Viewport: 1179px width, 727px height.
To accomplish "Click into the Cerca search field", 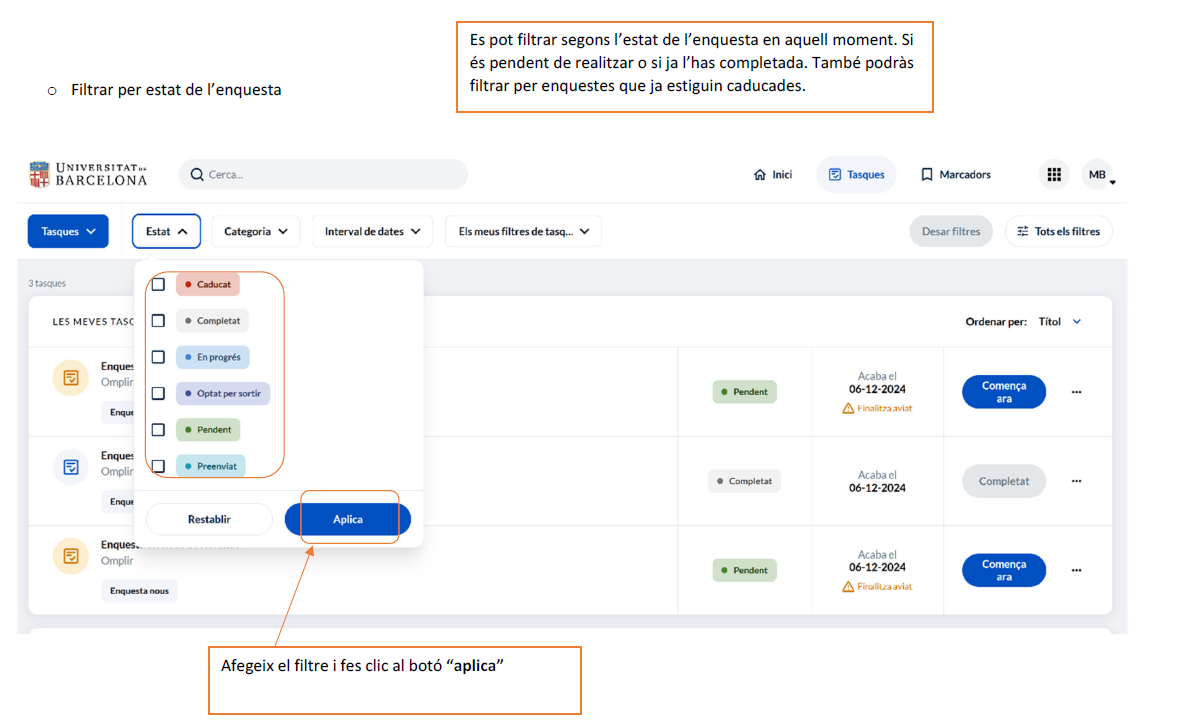I will (330, 175).
